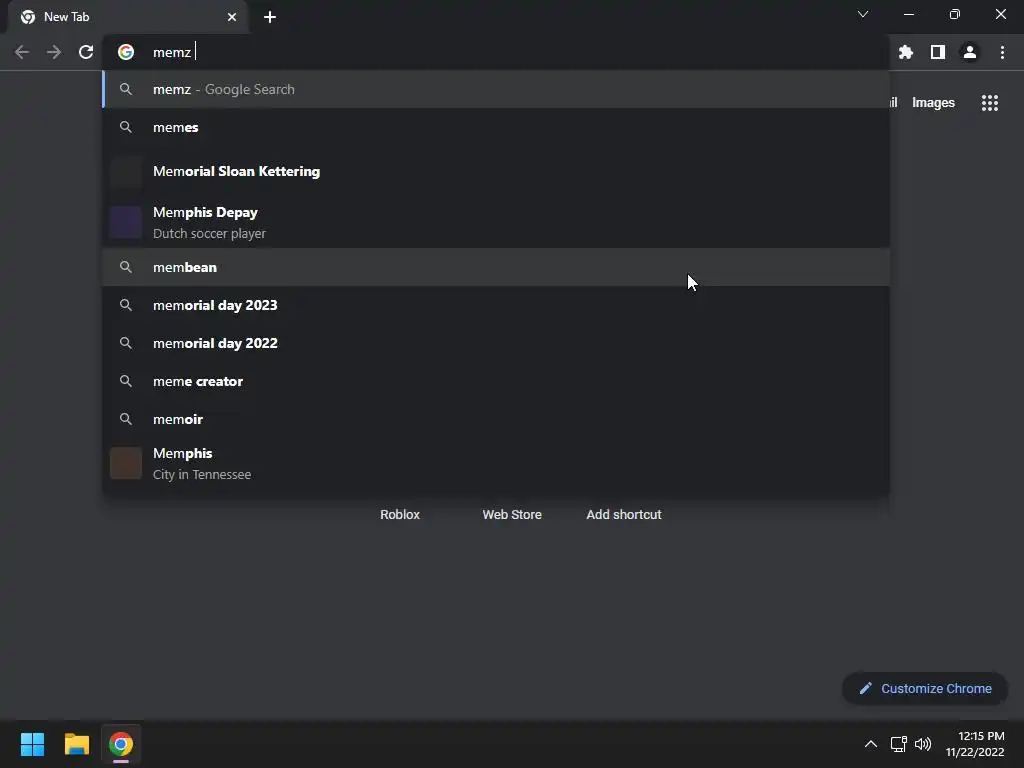This screenshot has width=1024, height=768.
Task: Select the New Tab tab
Action: [x=128, y=17]
